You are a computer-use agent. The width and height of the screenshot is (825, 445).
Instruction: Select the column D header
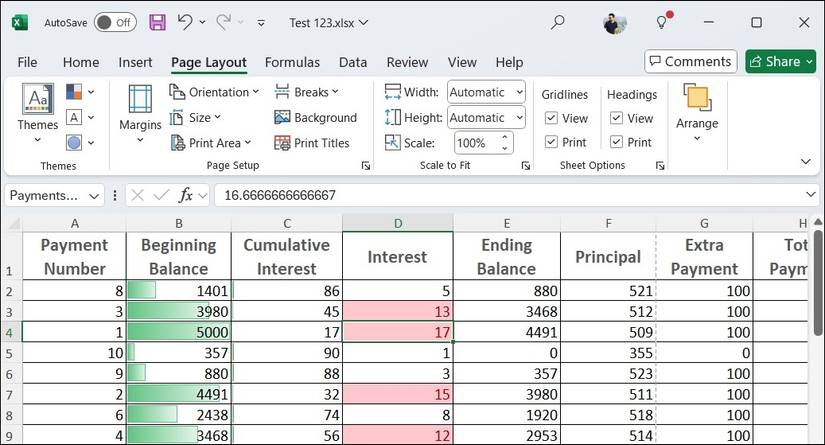[398, 224]
